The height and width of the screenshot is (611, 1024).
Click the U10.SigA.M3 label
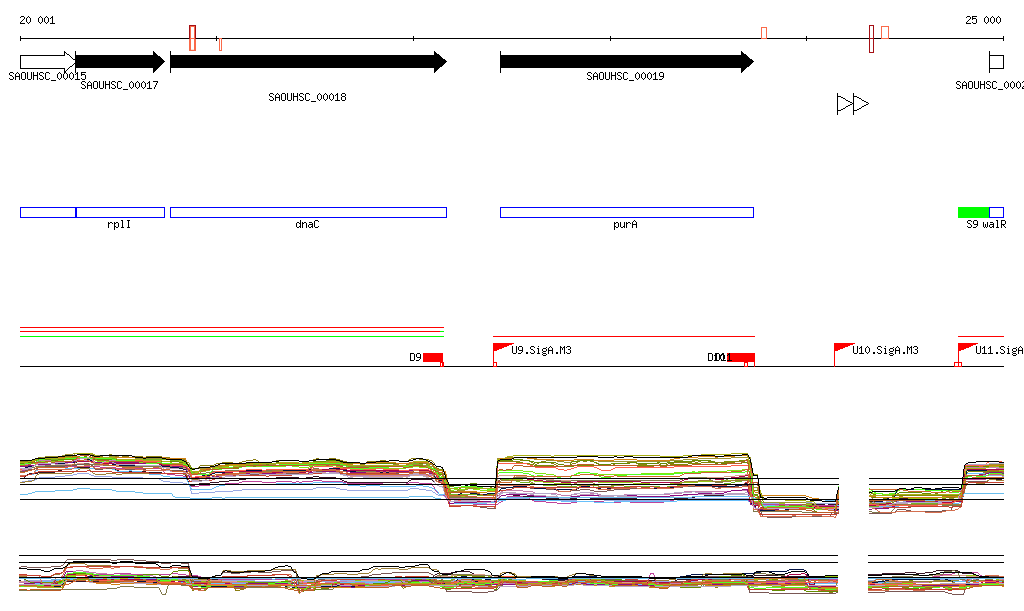pos(885,350)
